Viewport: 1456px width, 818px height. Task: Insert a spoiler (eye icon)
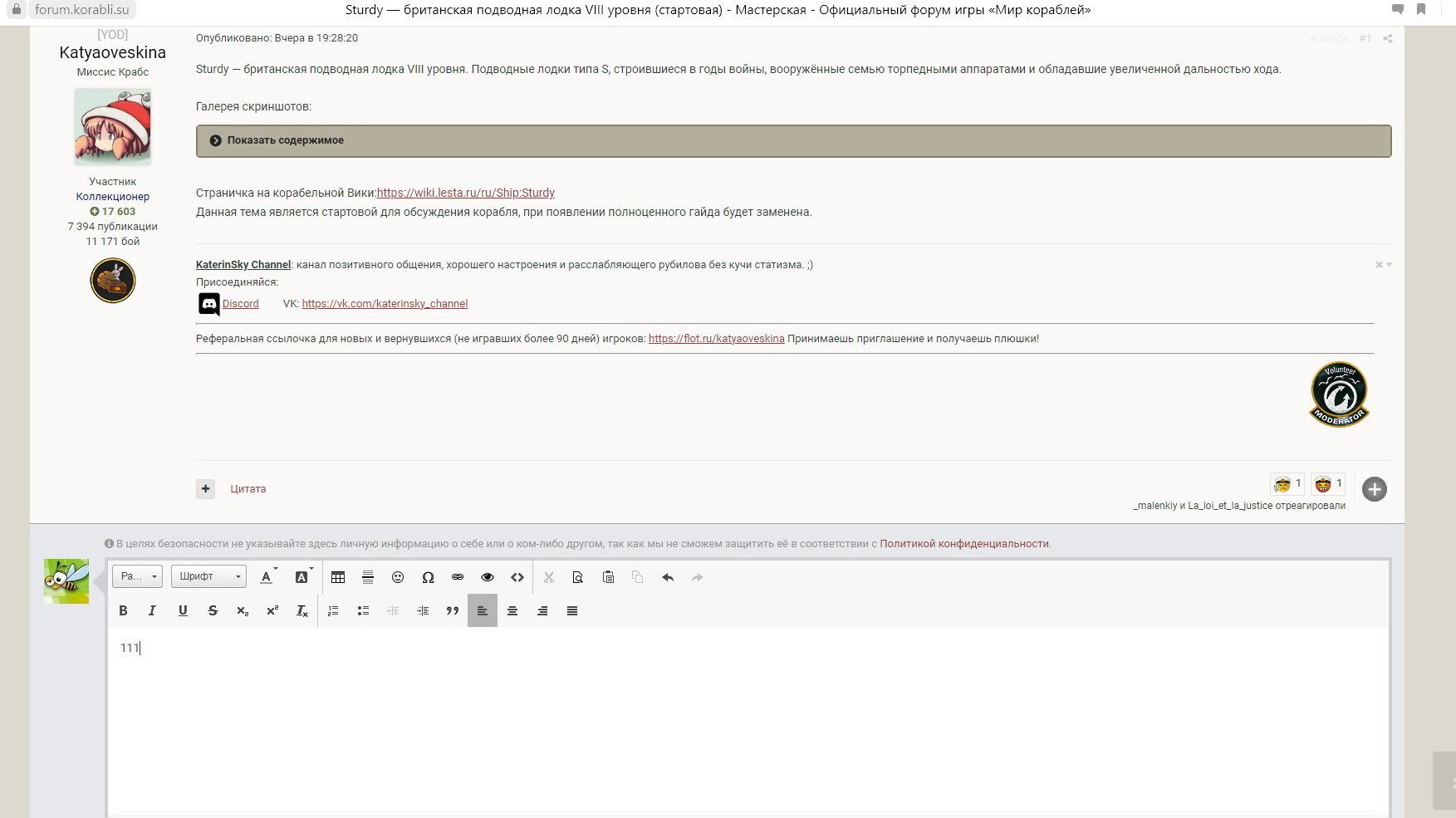click(488, 577)
